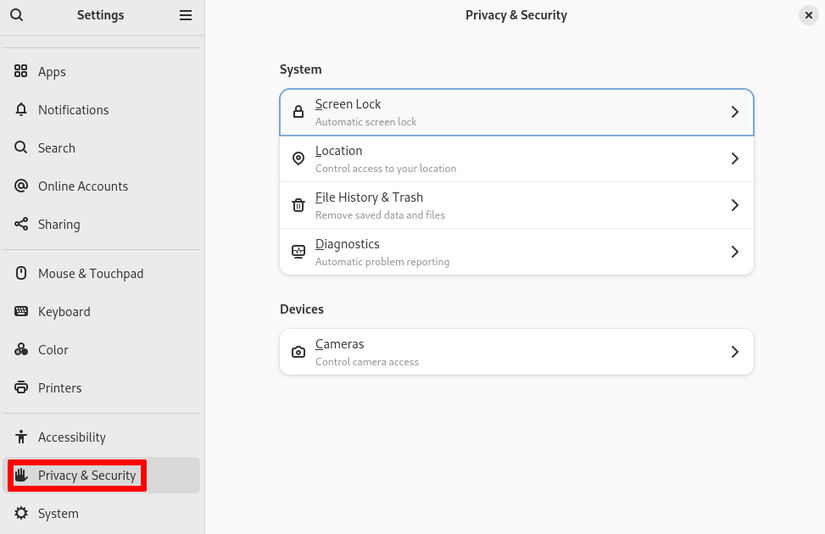
Task: Expand Screen Lock row chevron arrow
Action: click(x=734, y=112)
